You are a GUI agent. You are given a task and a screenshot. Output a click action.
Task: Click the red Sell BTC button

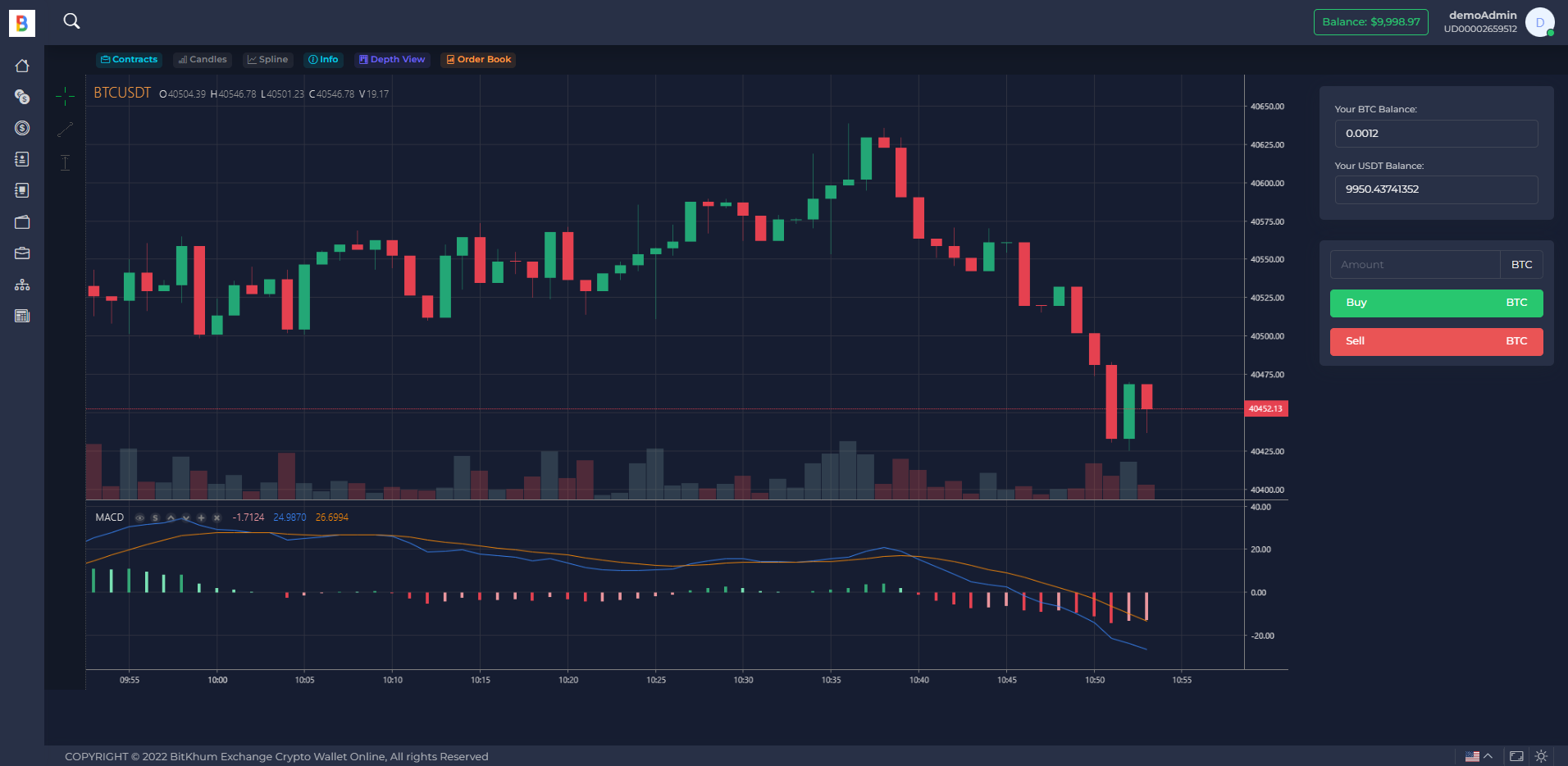click(1436, 341)
